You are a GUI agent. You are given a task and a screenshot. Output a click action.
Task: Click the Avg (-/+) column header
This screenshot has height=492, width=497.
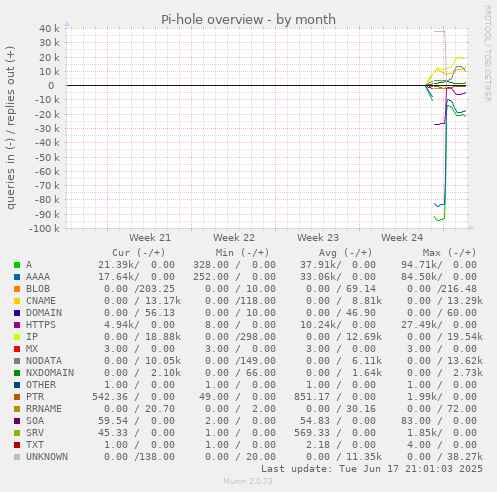click(x=345, y=253)
